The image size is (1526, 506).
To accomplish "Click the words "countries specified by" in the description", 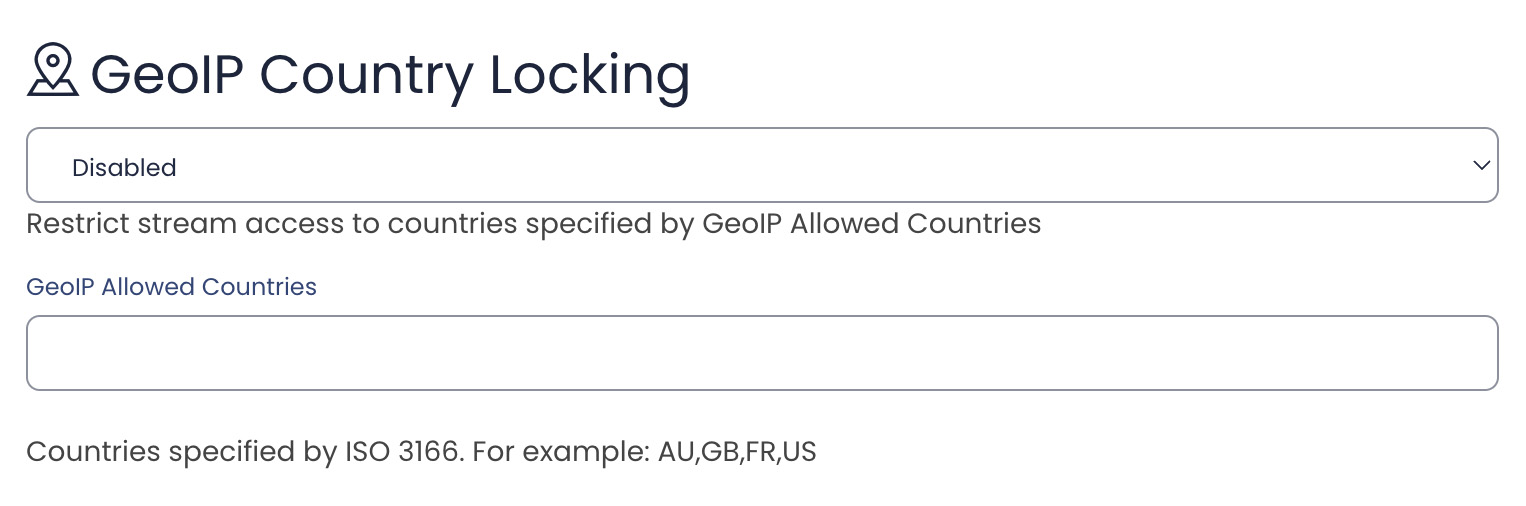I will pyautogui.click(x=541, y=223).
